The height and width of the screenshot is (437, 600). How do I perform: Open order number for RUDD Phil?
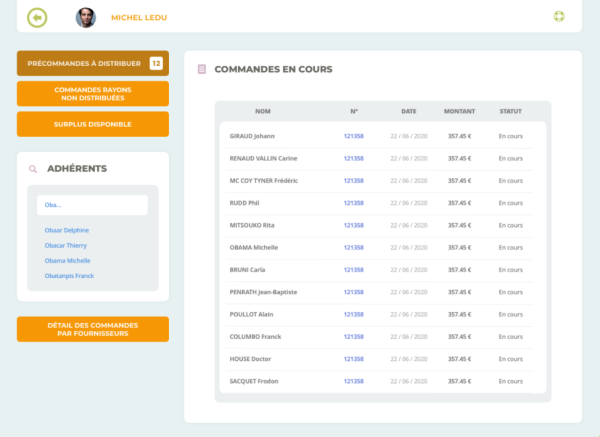click(x=354, y=203)
